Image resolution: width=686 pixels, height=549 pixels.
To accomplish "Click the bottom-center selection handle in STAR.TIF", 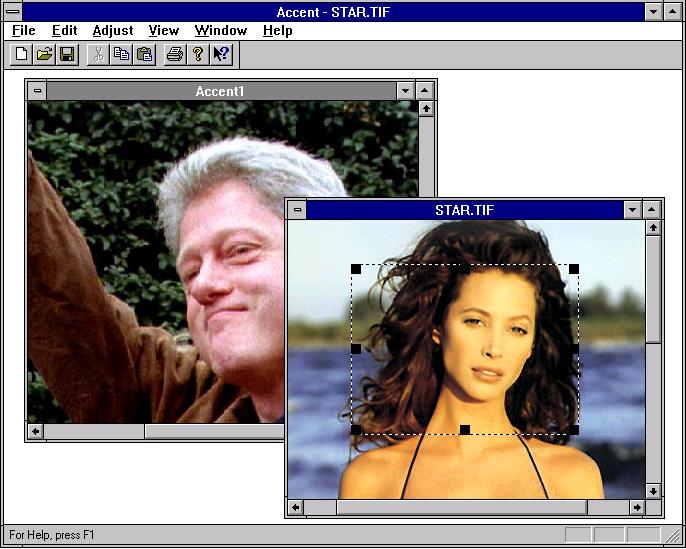I will tap(465, 430).
